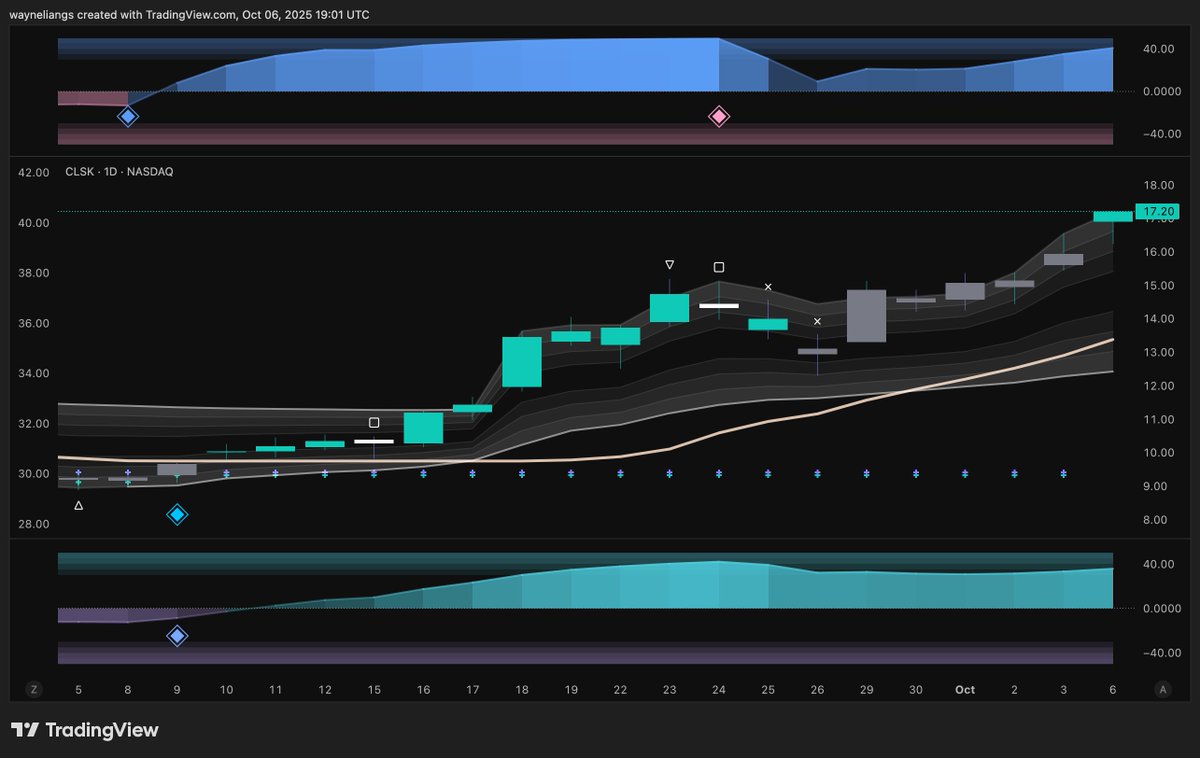Click the x marker above Sep 25 candle

click(x=768, y=287)
